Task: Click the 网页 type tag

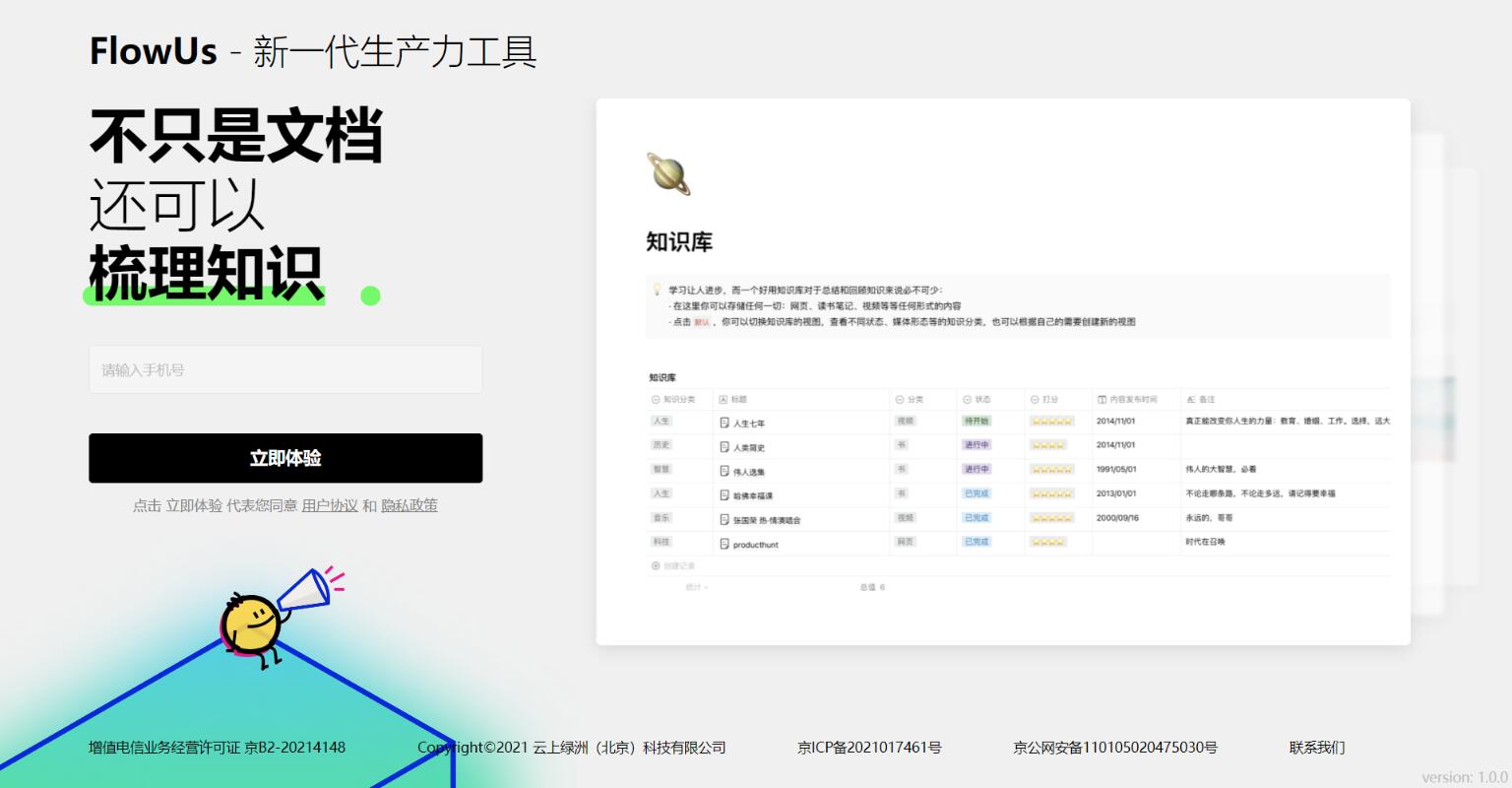Action: (x=906, y=542)
